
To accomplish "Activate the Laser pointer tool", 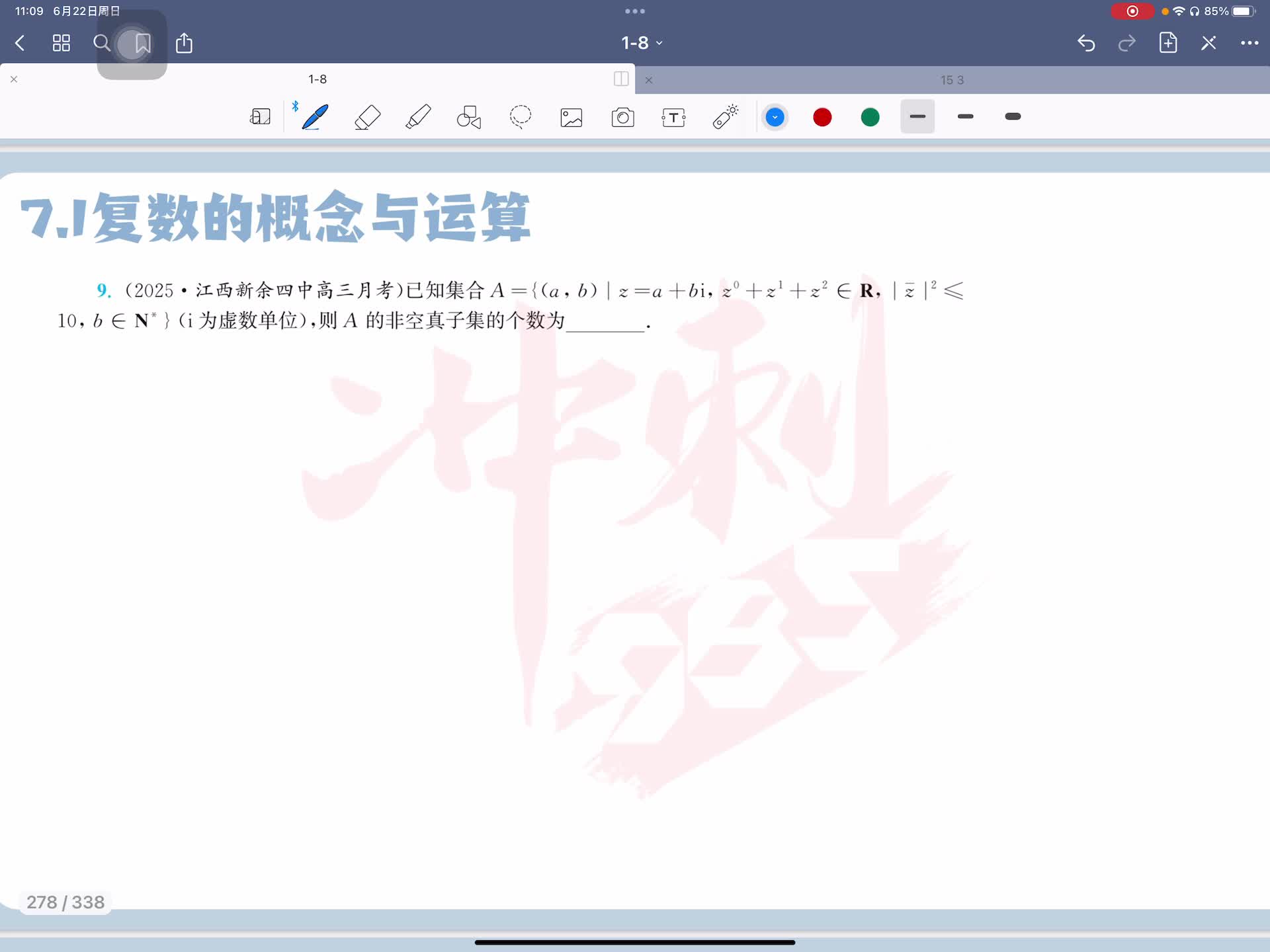I will [725, 117].
